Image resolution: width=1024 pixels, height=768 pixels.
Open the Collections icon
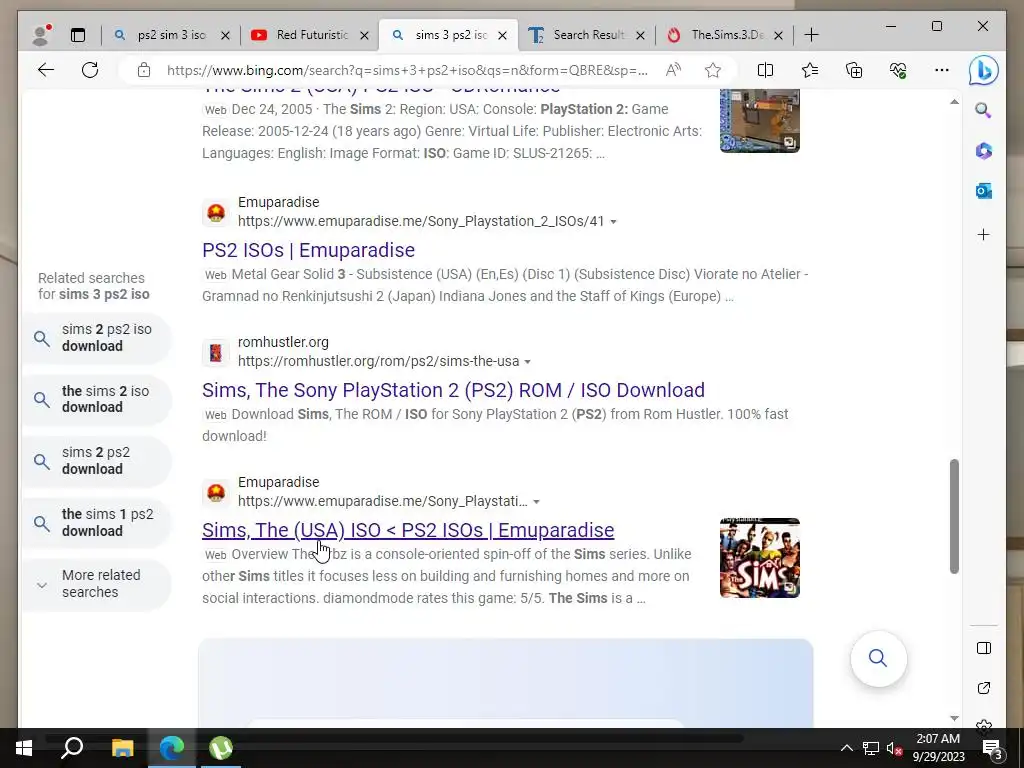pyautogui.click(x=854, y=70)
